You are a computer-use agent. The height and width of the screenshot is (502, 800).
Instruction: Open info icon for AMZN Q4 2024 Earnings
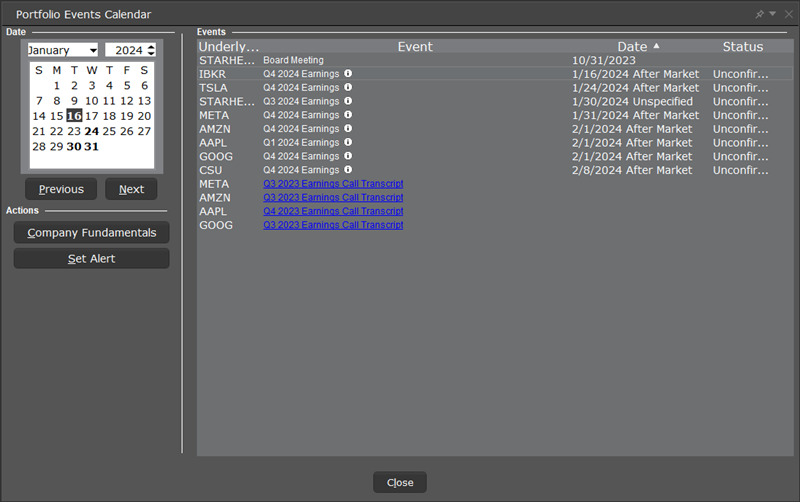[x=348, y=129]
